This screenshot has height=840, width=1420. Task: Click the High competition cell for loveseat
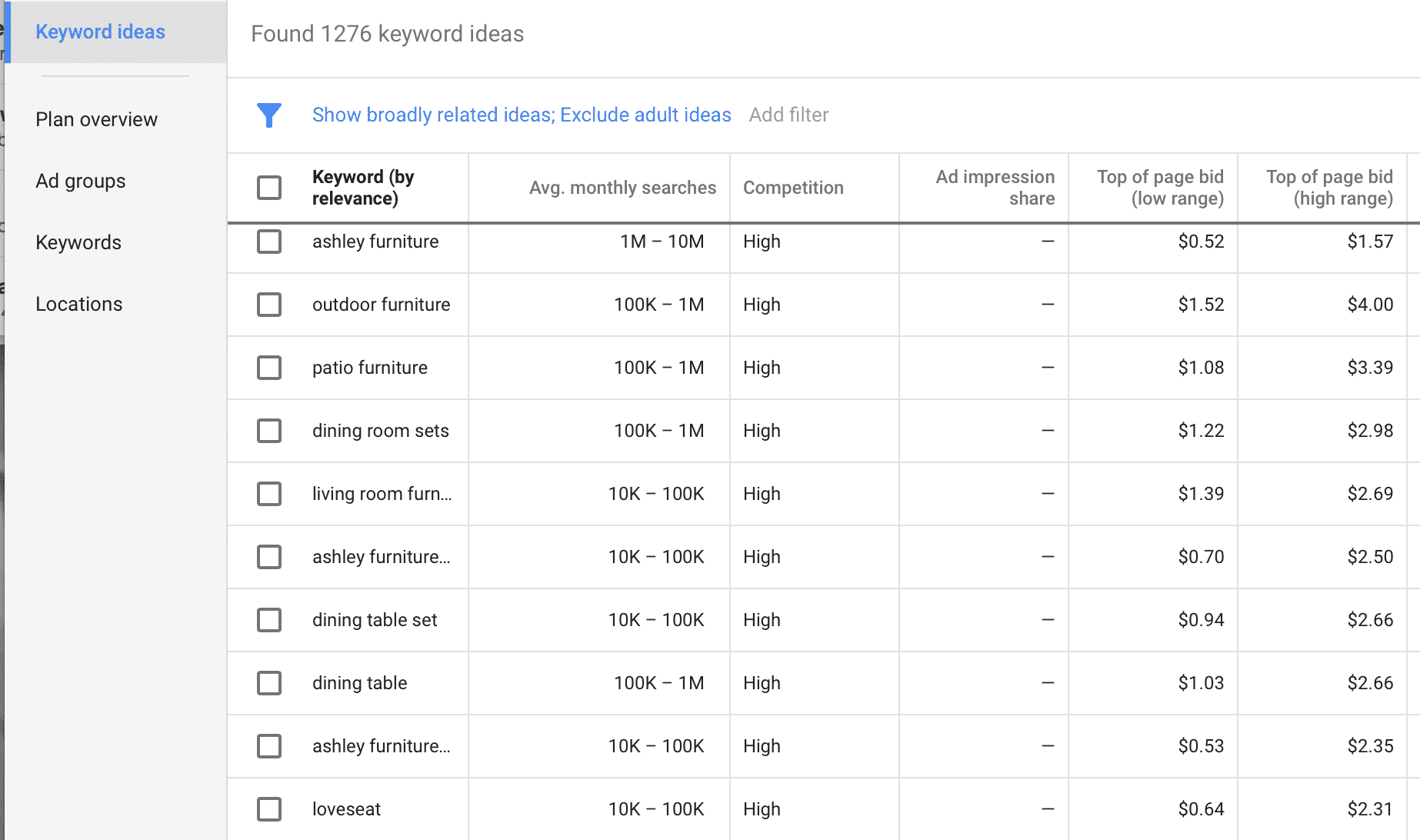762,809
